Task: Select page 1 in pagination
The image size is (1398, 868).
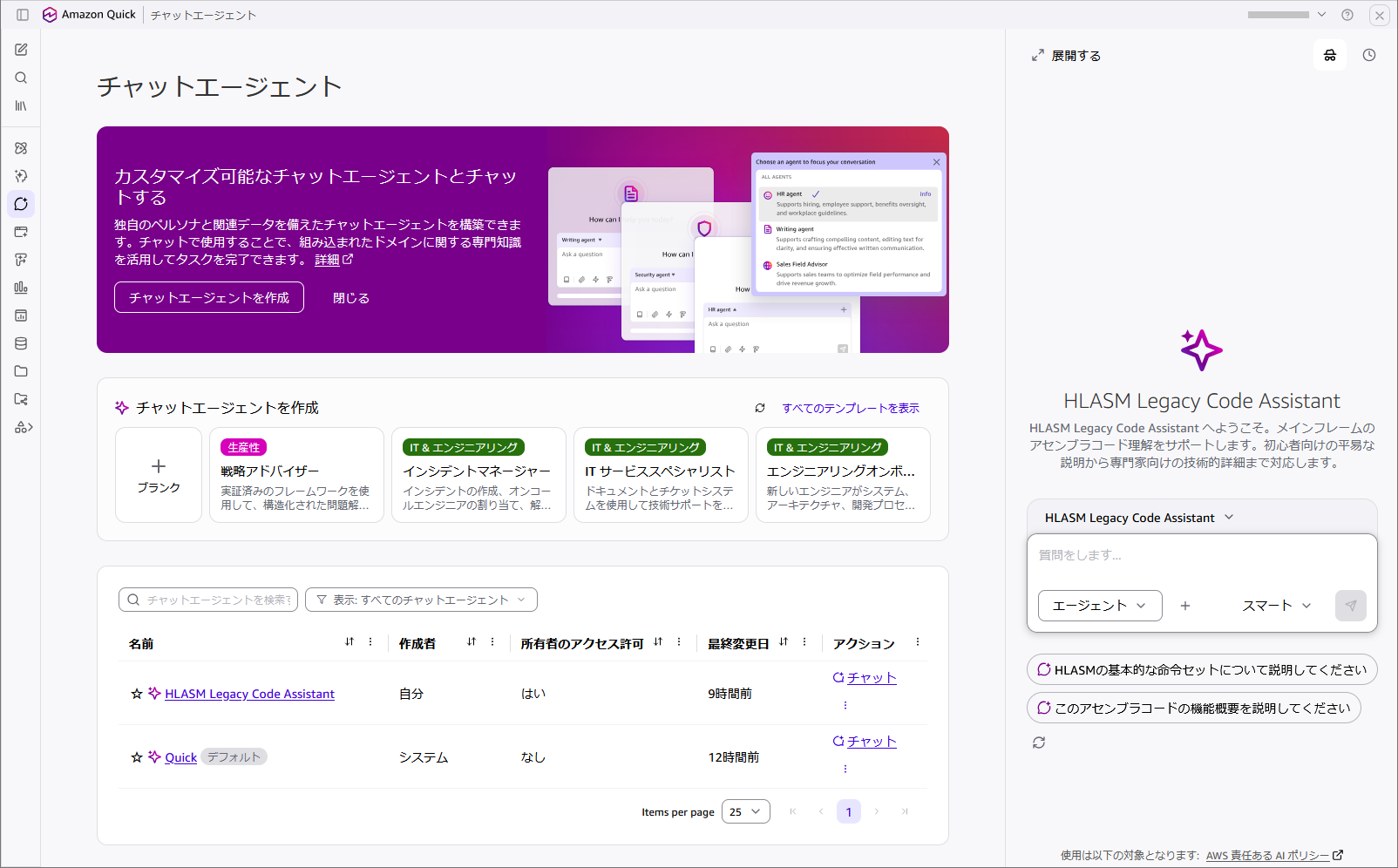Action: click(x=849, y=811)
